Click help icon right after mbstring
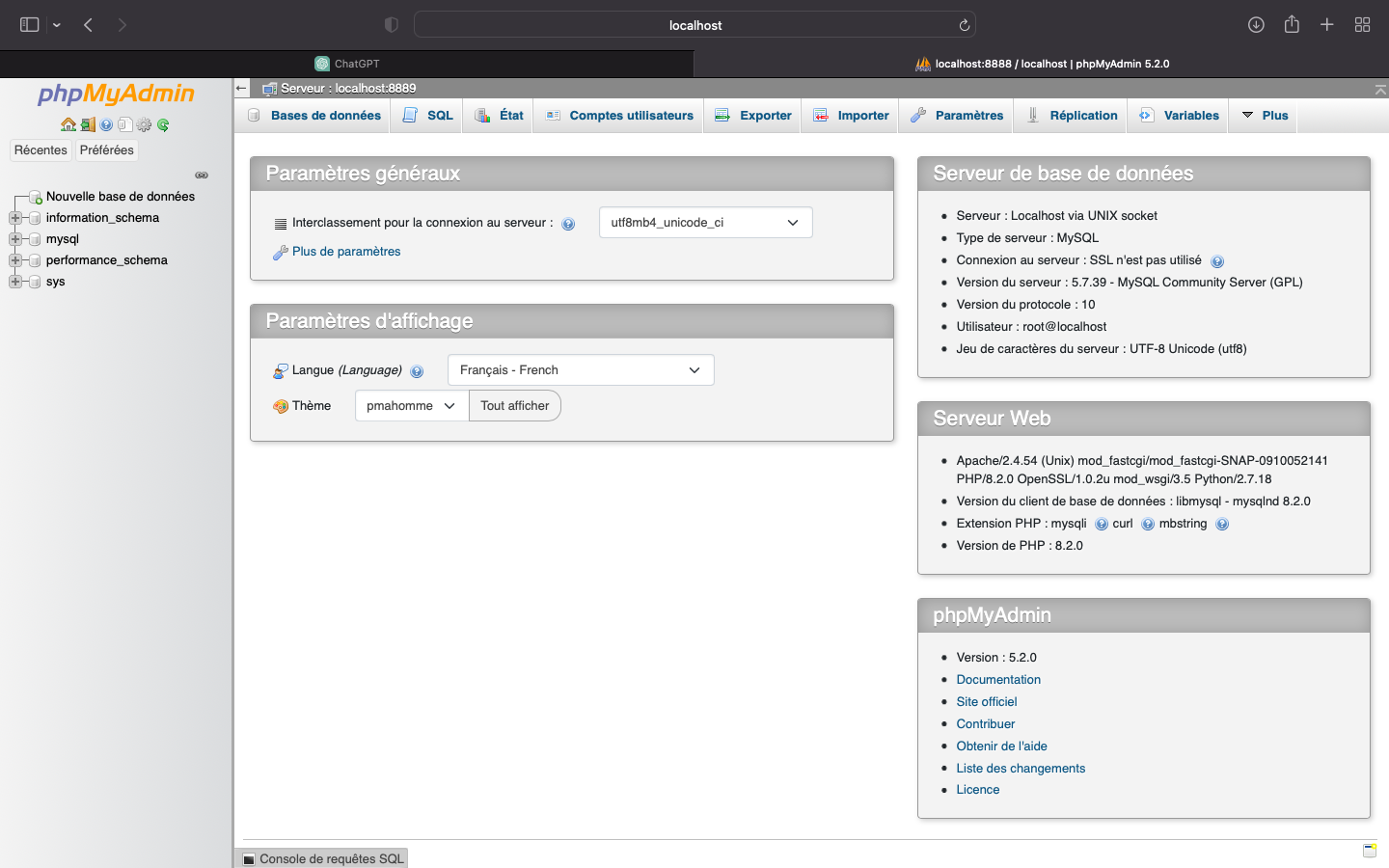The image size is (1389, 868). (x=1222, y=525)
